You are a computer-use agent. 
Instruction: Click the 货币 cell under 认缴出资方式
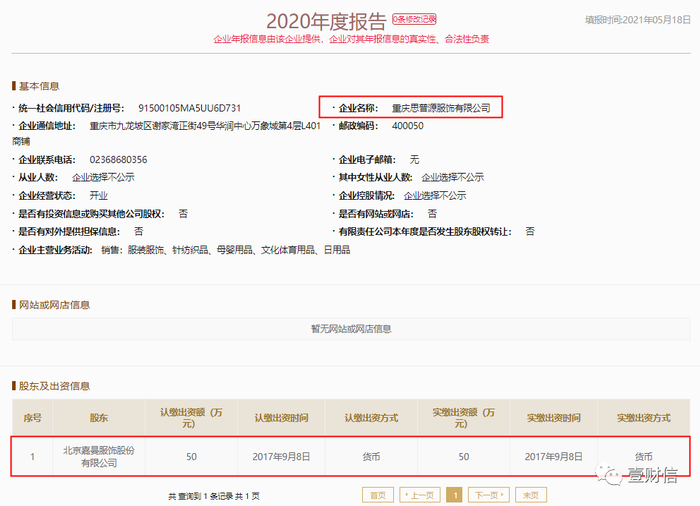[371, 457]
